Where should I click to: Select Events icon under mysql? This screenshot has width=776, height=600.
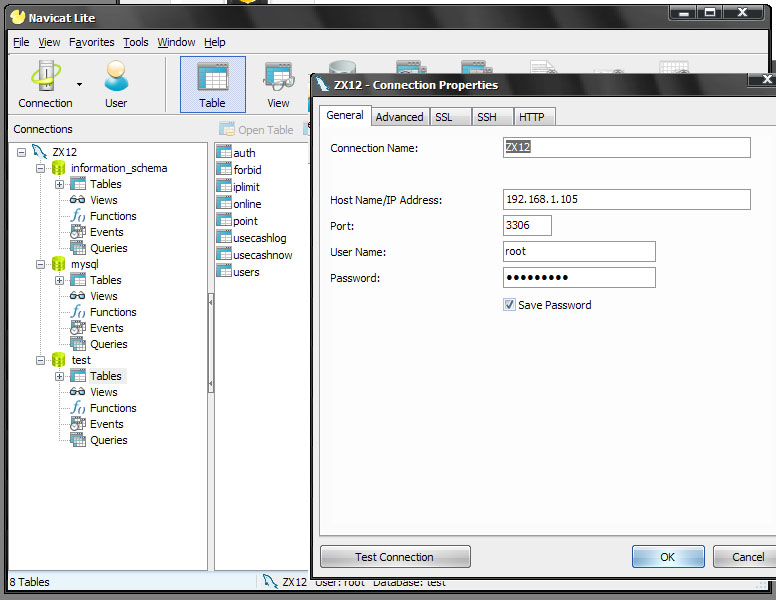[78, 328]
